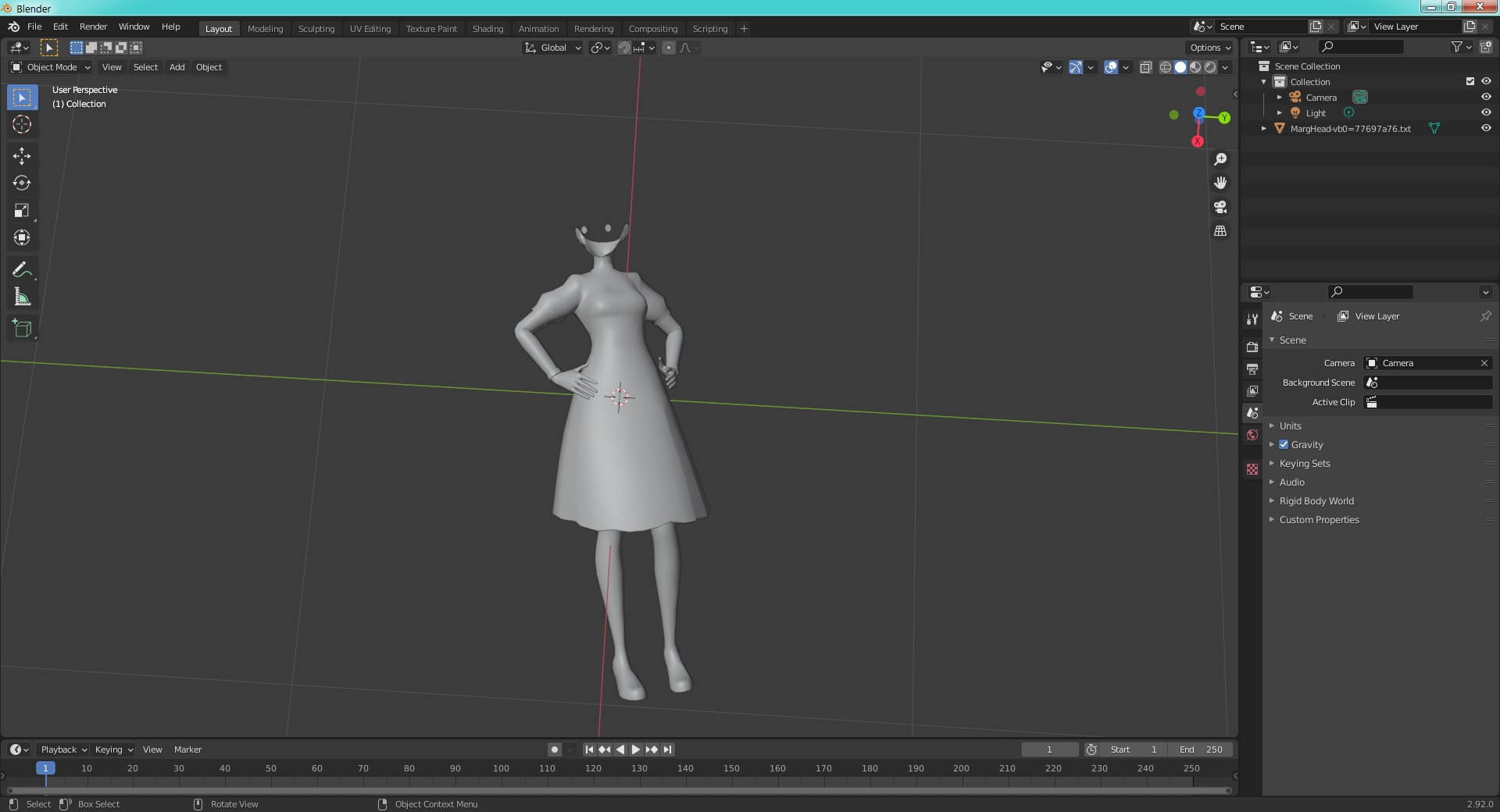Screen dimensions: 1500x812
Task: Expand the MargHead-vb0 tree item
Action: tap(1264, 128)
